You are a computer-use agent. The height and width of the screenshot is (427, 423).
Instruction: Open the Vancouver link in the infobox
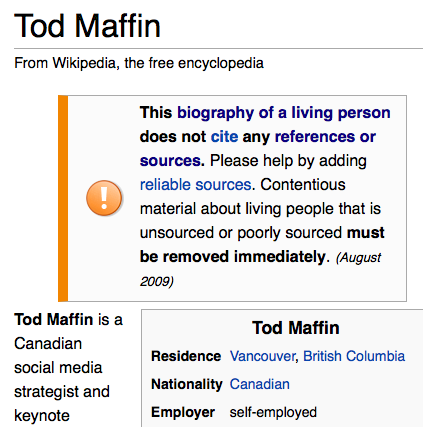pyautogui.click(x=263, y=356)
